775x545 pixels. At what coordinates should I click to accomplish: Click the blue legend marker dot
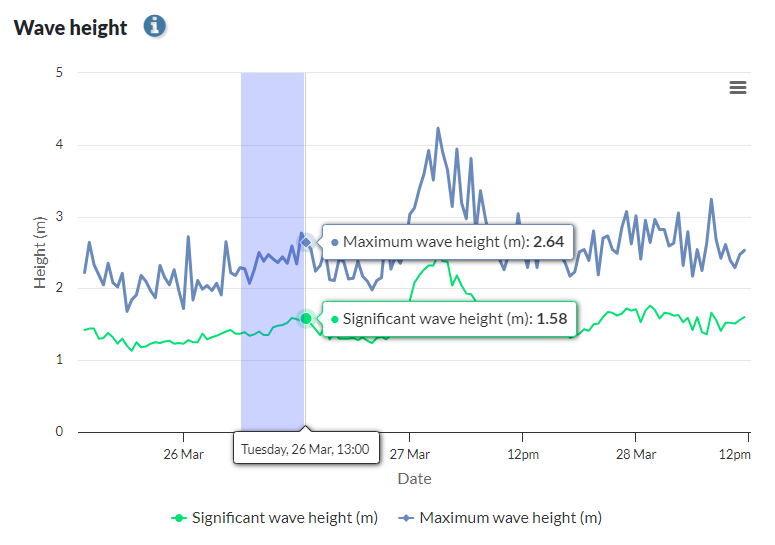[x=406, y=517]
